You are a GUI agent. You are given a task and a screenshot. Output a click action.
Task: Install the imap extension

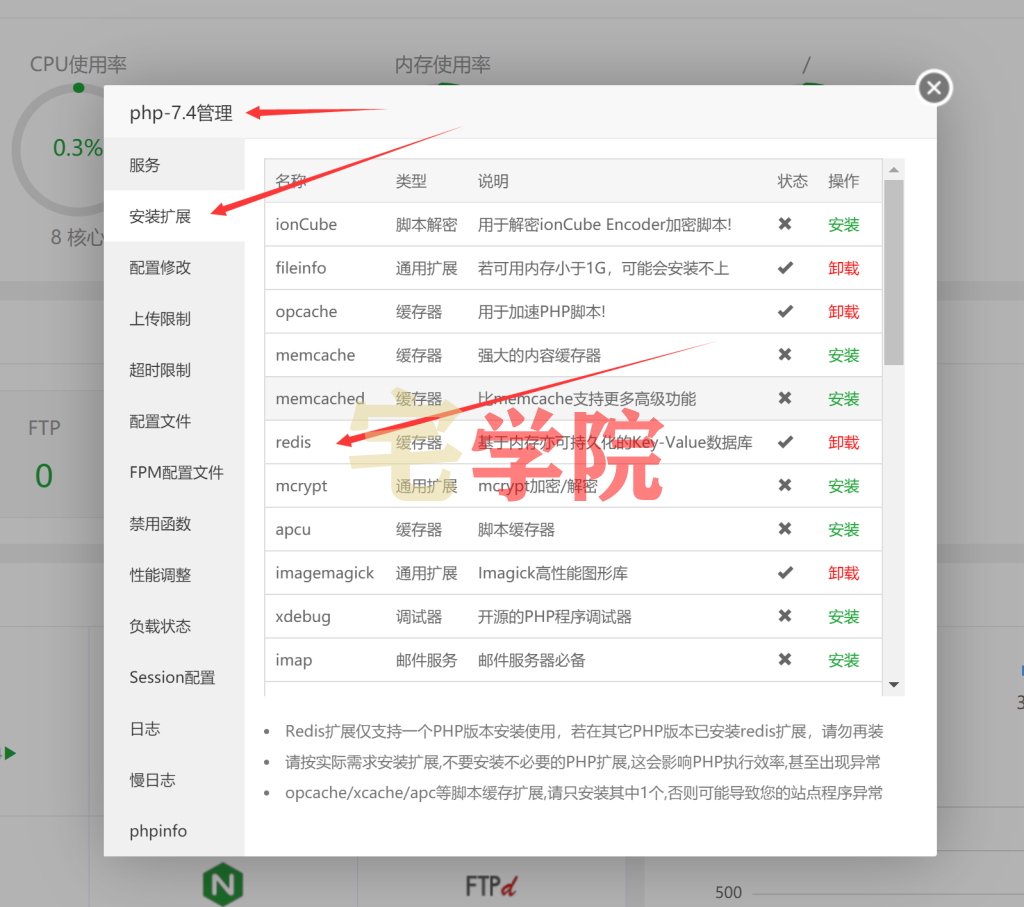[x=843, y=660]
